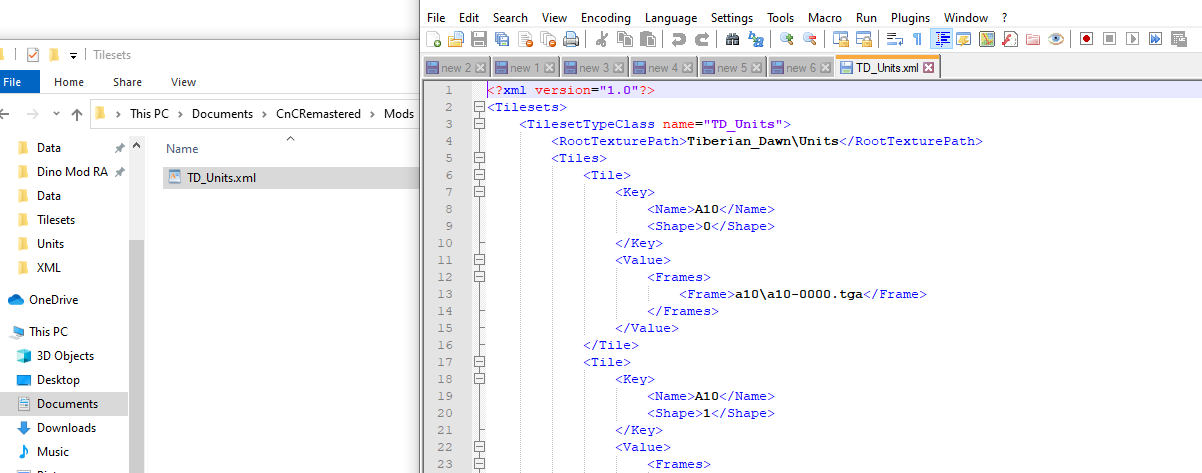Click the Redo toolbar icon
The image size is (1202, 473).
[702, 39]
